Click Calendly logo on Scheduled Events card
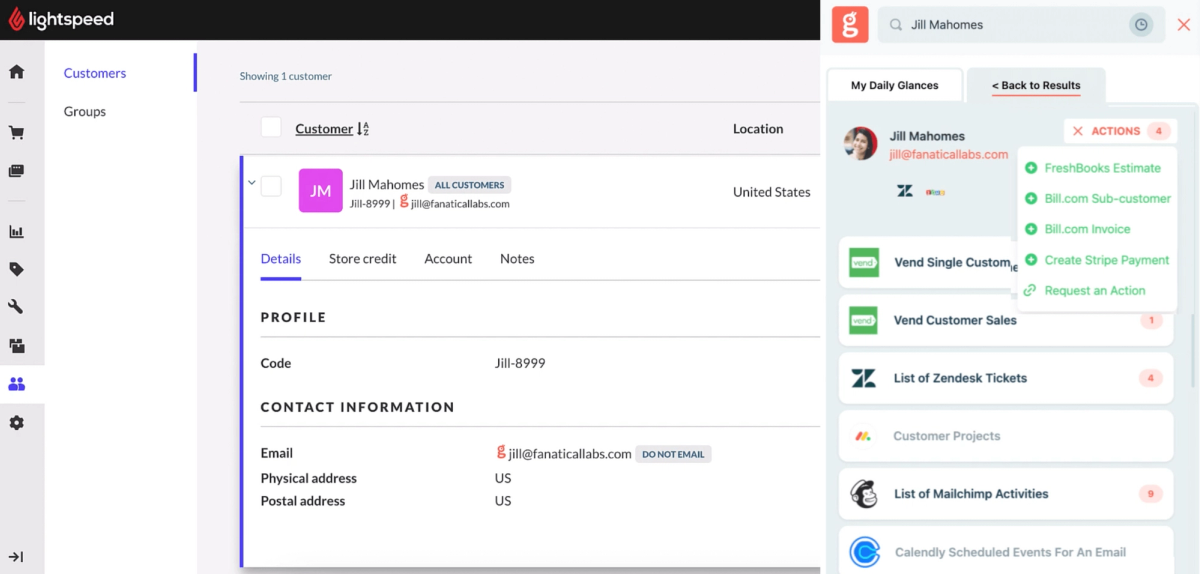 (864, 552)
